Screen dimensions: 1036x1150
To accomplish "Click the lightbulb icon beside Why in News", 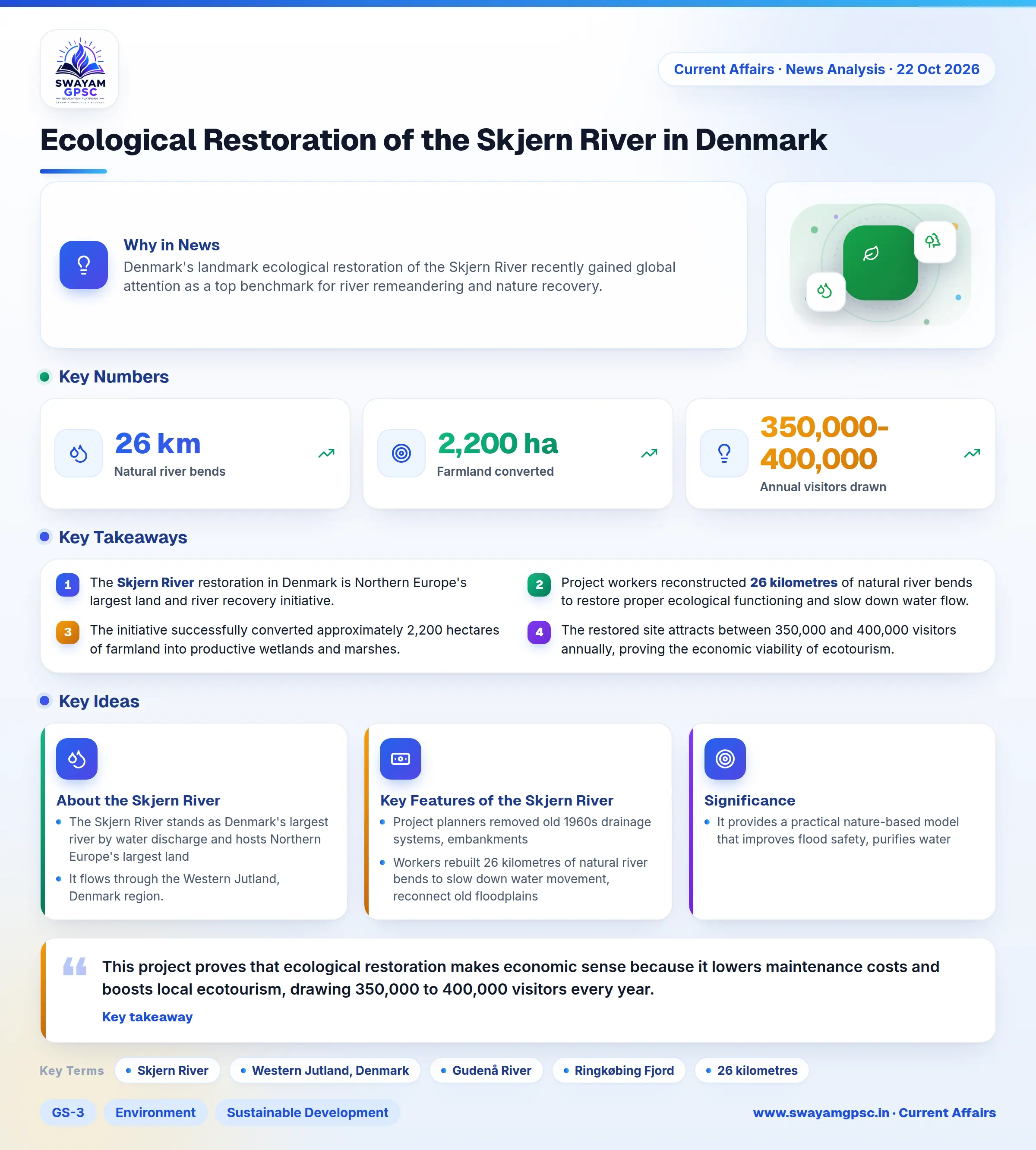I will (x=84, y=265).
